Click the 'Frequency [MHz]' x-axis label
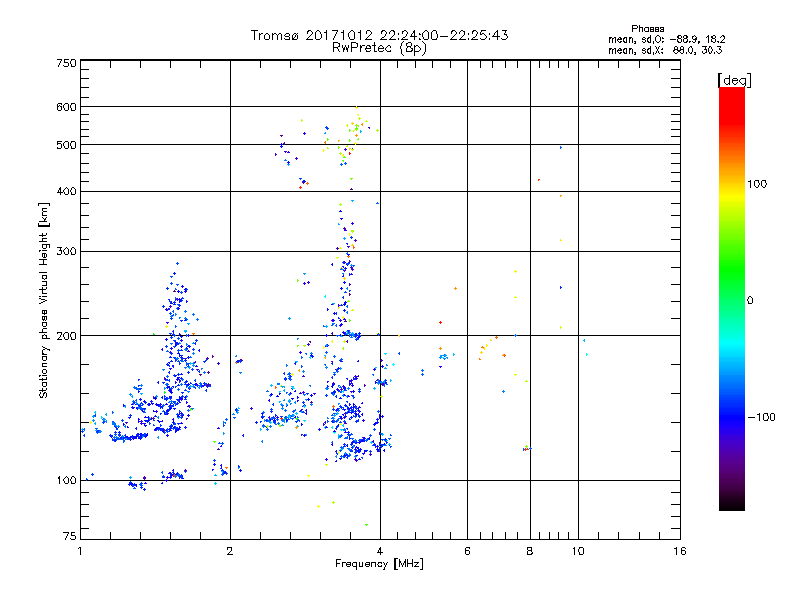Image resolution: width=800 pixels, height=600 pixels. 379,564
